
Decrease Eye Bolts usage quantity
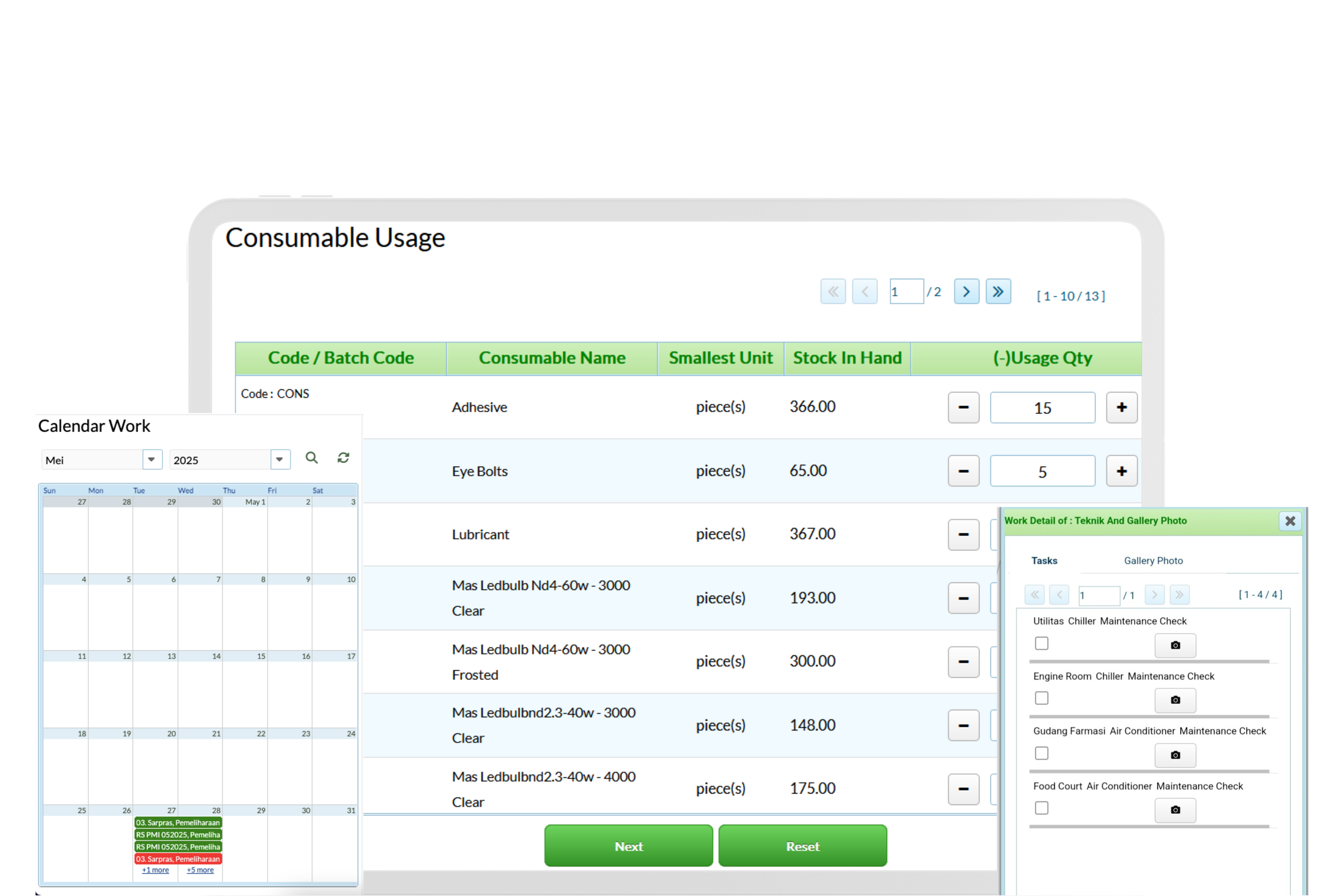click(963, 471)
